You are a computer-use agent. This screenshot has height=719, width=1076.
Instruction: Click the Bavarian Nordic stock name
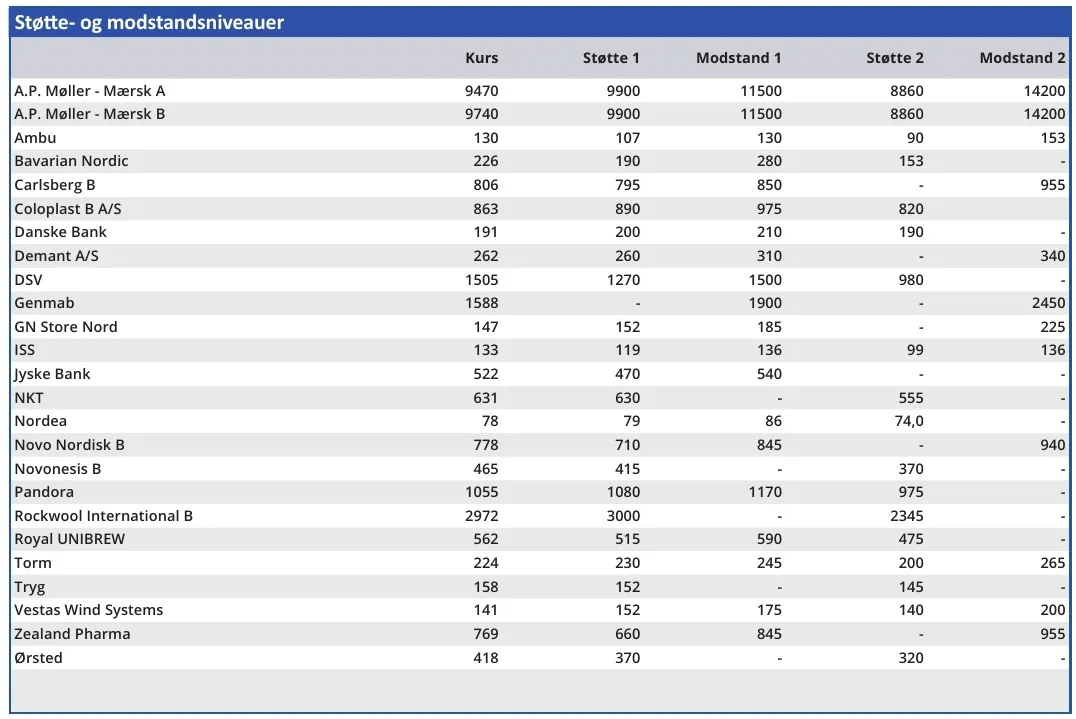(72, 161)
